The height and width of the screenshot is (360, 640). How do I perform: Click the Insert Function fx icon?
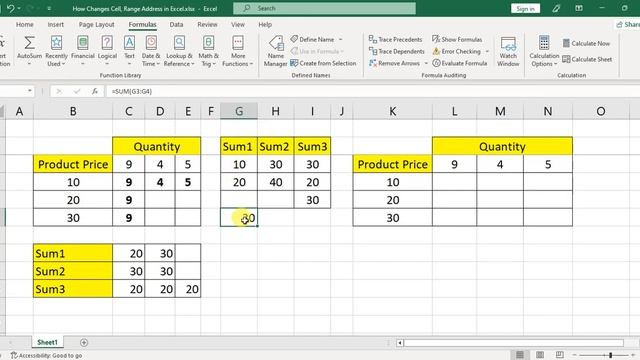pos(95,91)
